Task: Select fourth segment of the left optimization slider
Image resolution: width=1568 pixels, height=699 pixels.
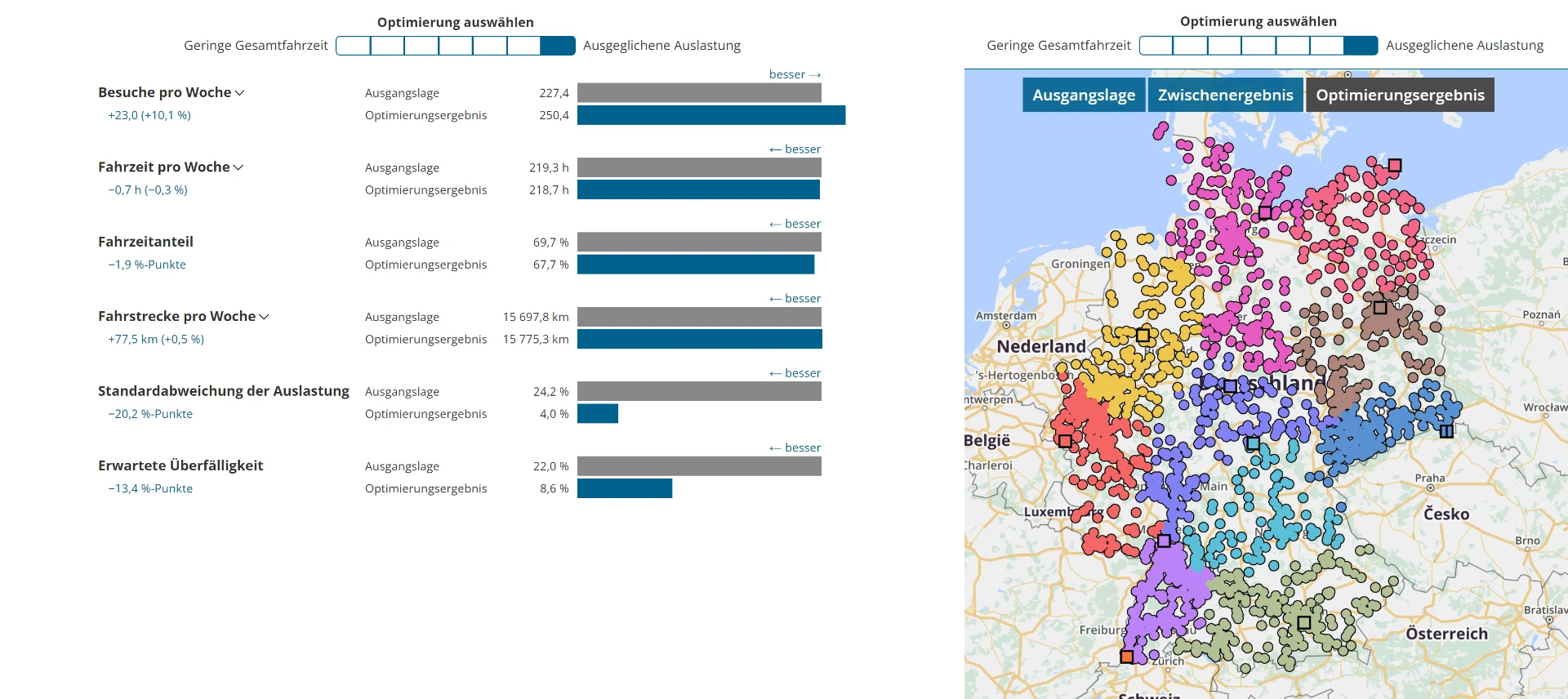Action: click(456, 46)
